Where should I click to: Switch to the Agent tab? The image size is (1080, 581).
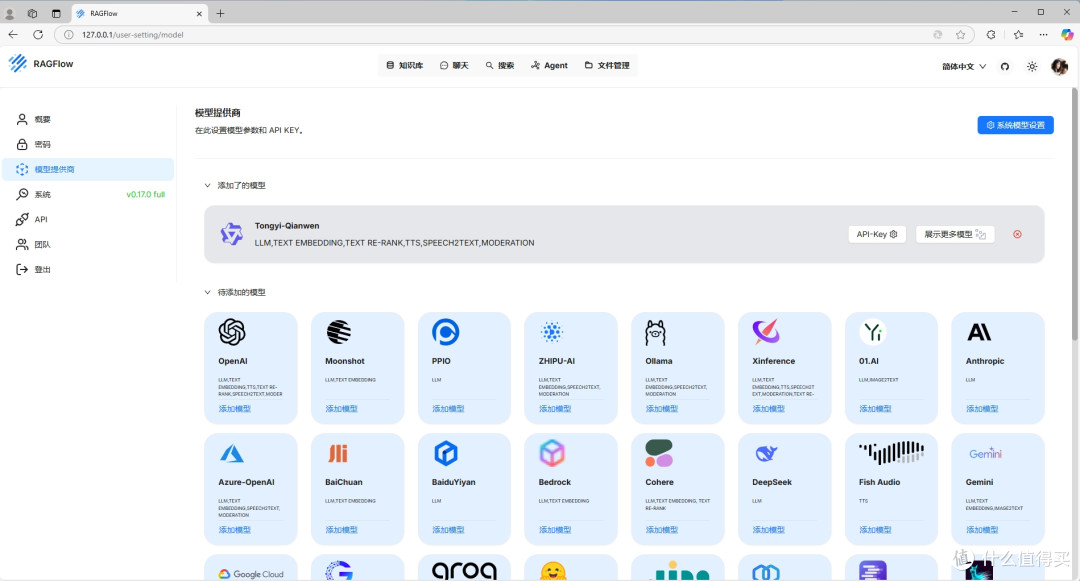click(549, 65)
